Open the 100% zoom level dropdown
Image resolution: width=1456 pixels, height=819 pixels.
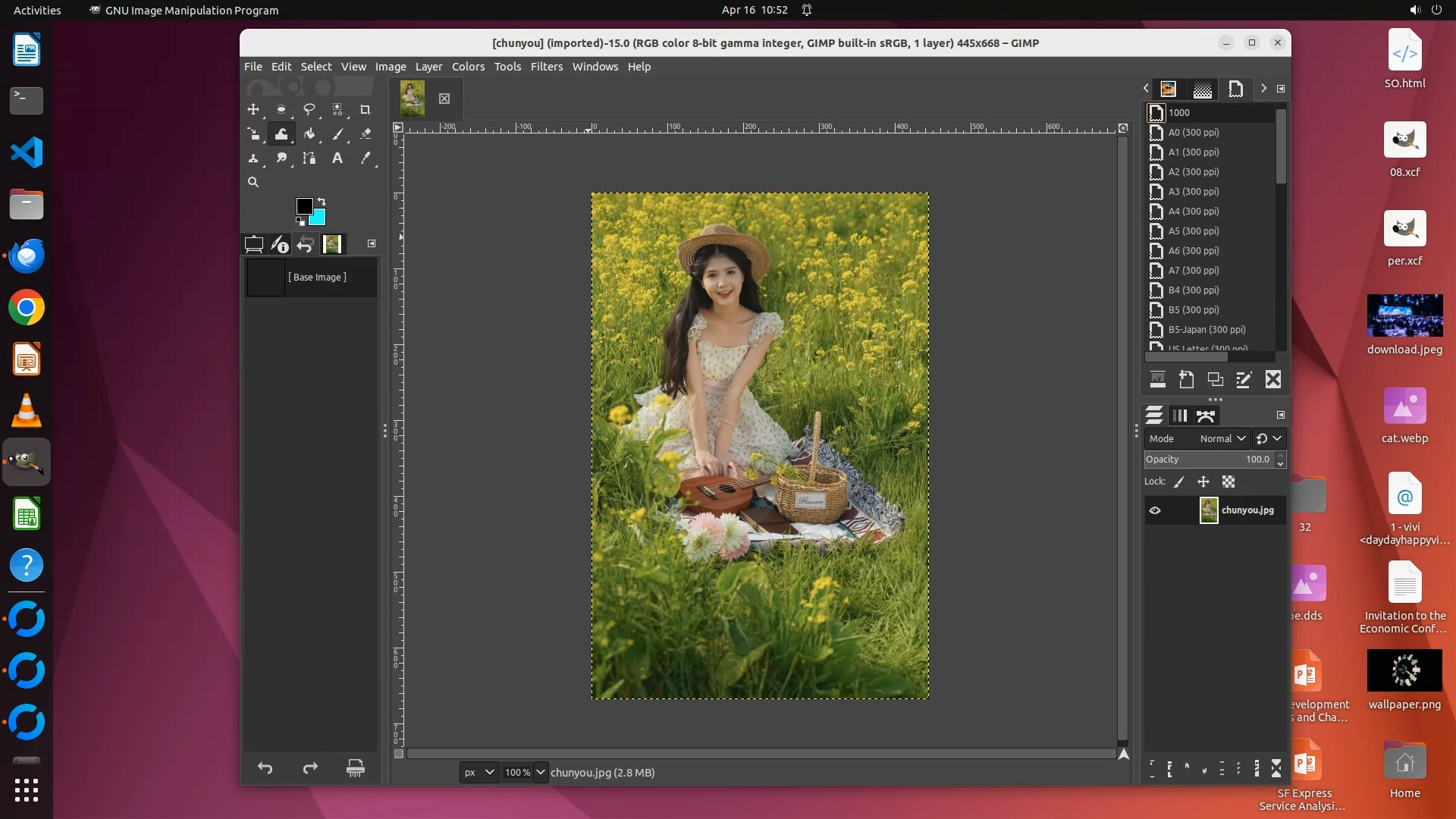(x=540, y=772)
